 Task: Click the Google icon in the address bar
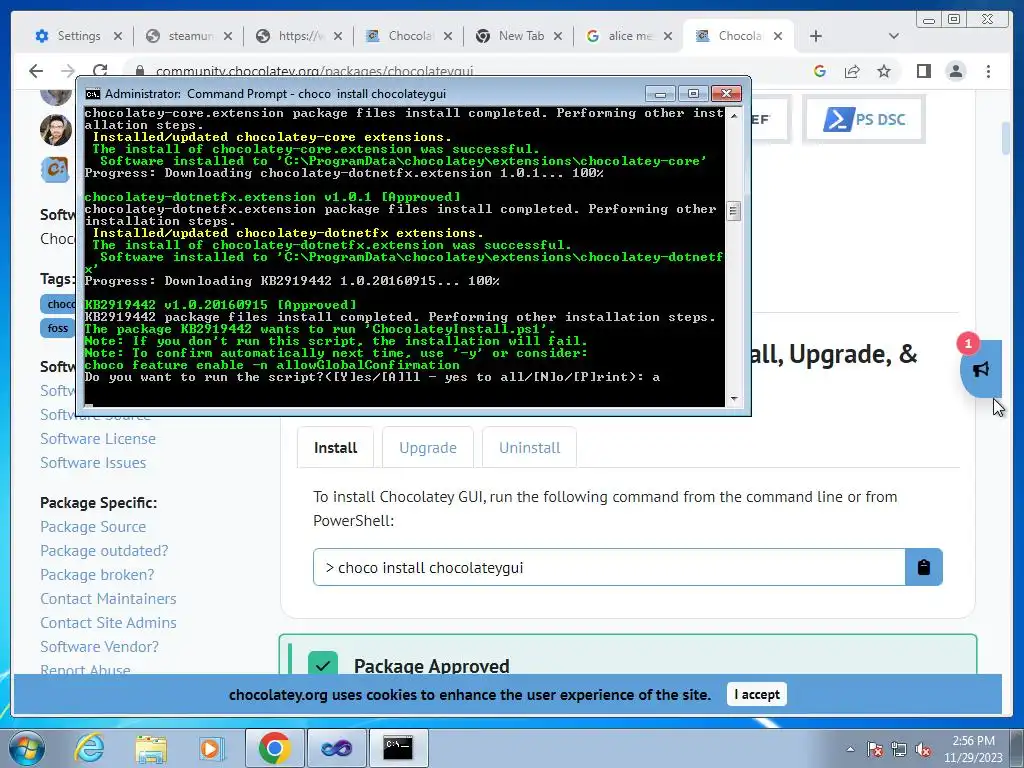tap(820, 71)
